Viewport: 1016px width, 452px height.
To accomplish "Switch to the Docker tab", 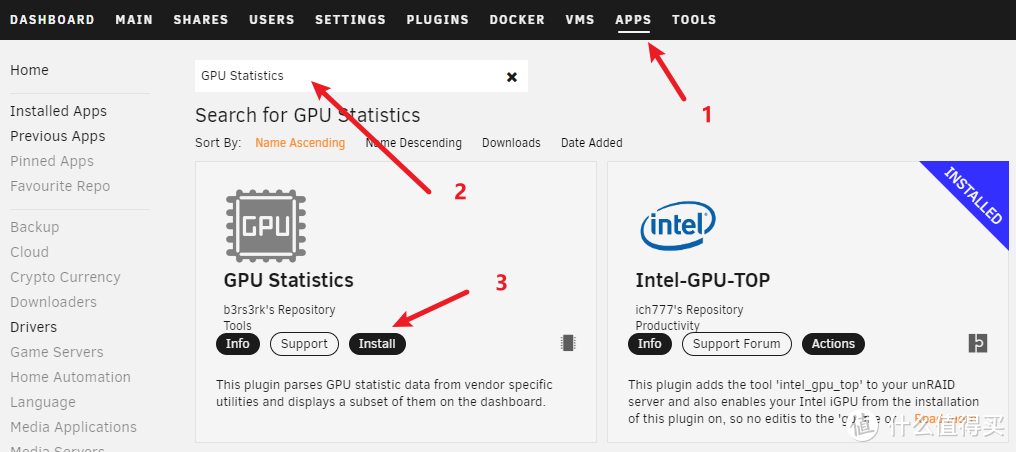I will pyautogui.click(x=517, y=19).
